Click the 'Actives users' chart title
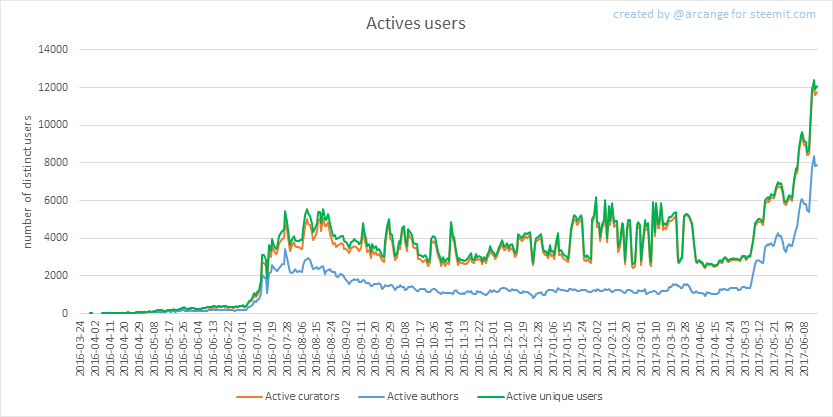Image resolution: width=833 pixels, height=417 pixels. point(416,21)
